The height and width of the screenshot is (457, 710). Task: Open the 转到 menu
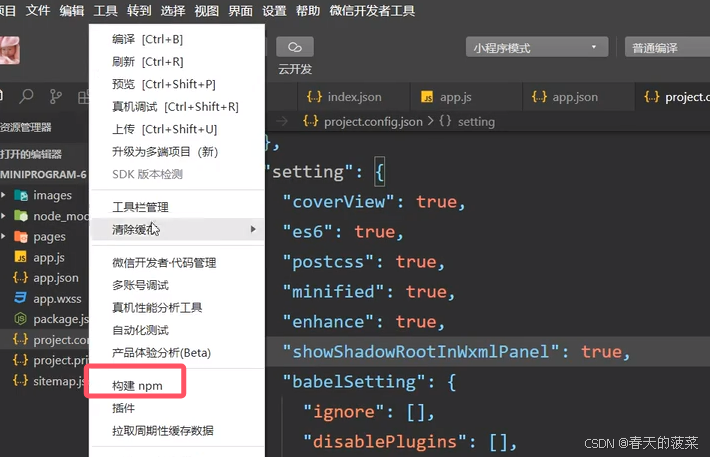click(x=139, y=10)
